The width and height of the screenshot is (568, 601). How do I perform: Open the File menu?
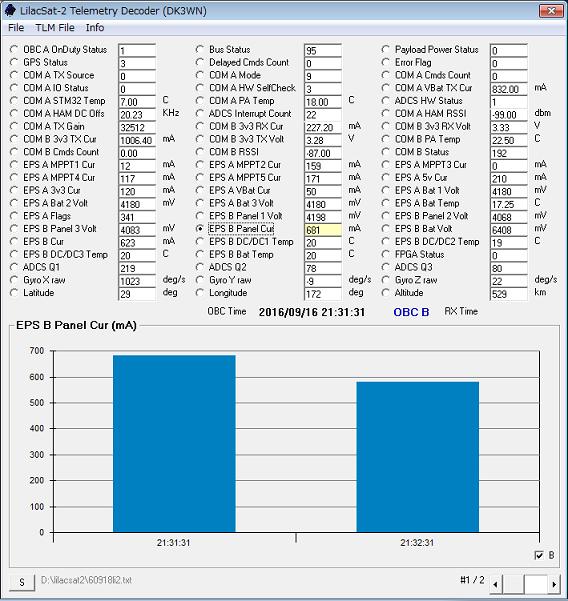[x=16, y=28]
